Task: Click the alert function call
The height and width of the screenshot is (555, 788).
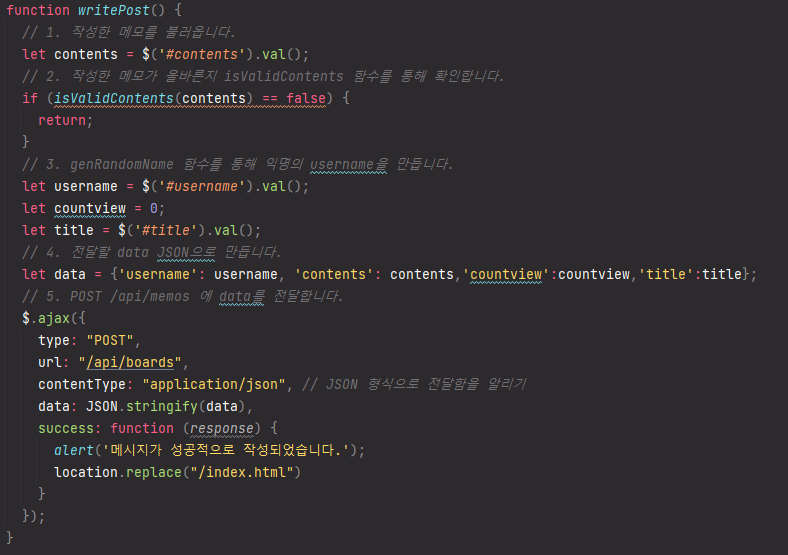Action: tap(74, 450)
